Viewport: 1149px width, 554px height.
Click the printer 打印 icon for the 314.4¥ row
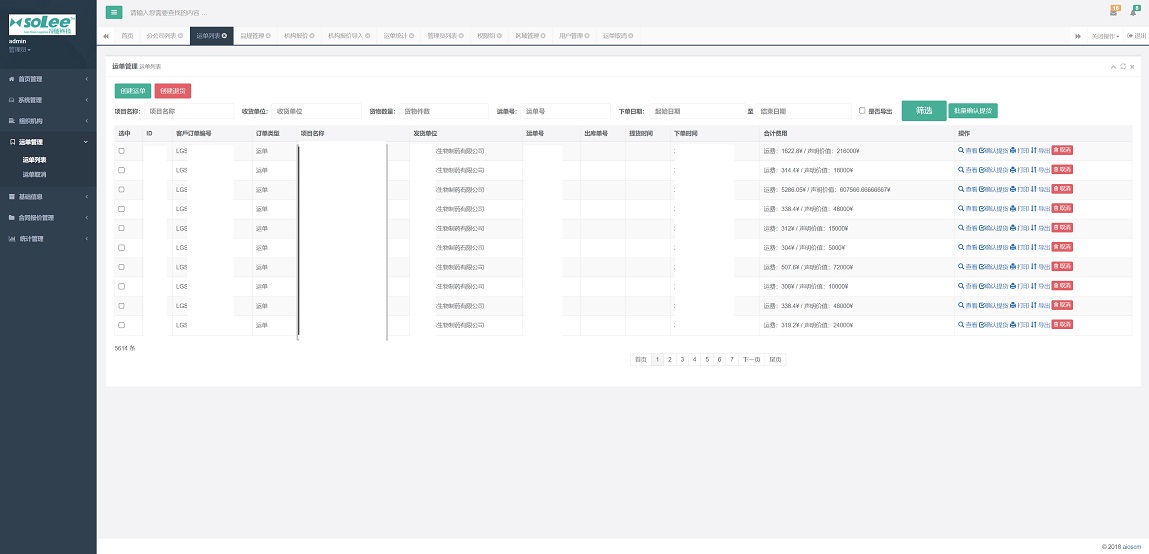coord(1013,169)
